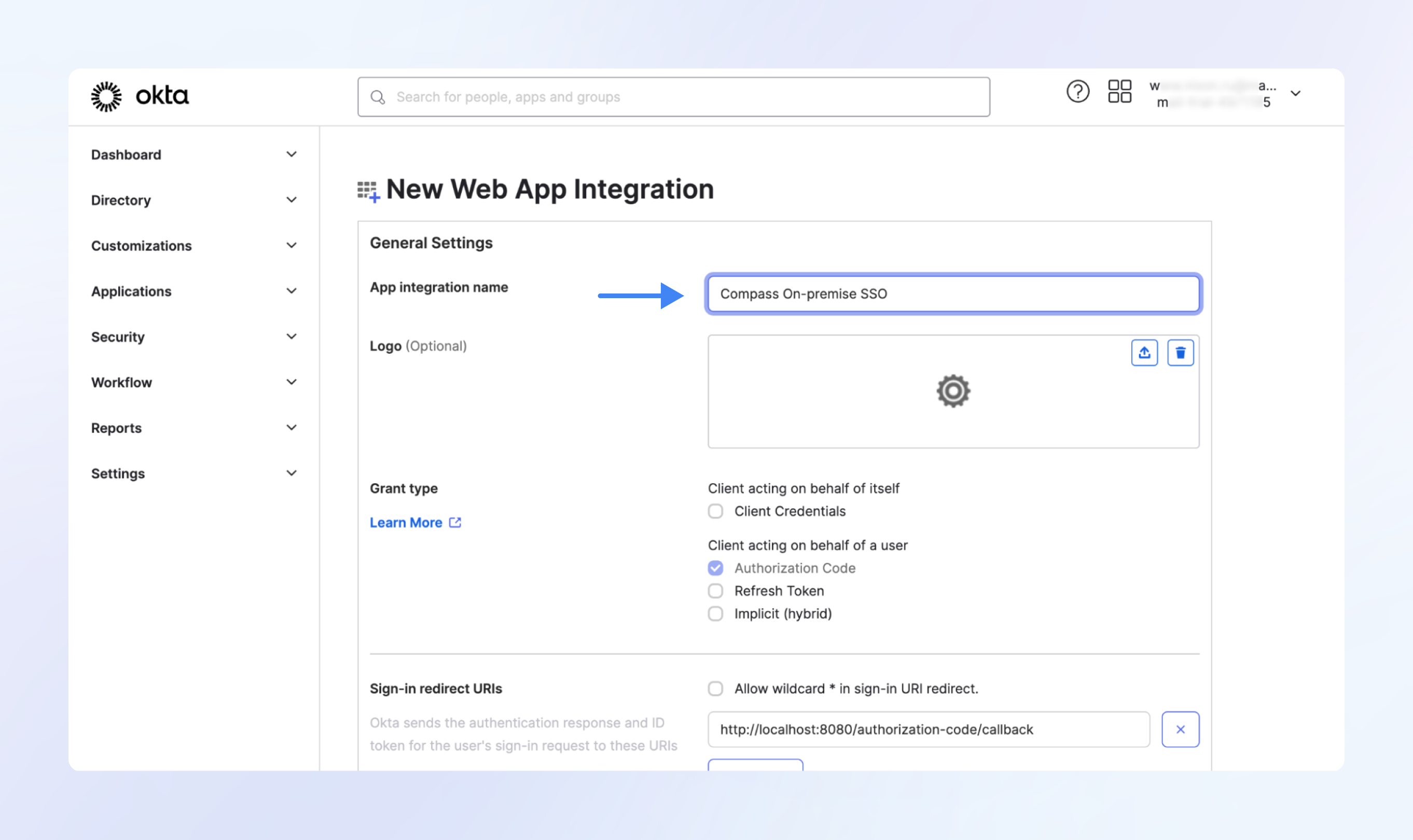Click the gear placeholder logo image
The height and width of the screenshot is (840, 1413).
point(953,391)
